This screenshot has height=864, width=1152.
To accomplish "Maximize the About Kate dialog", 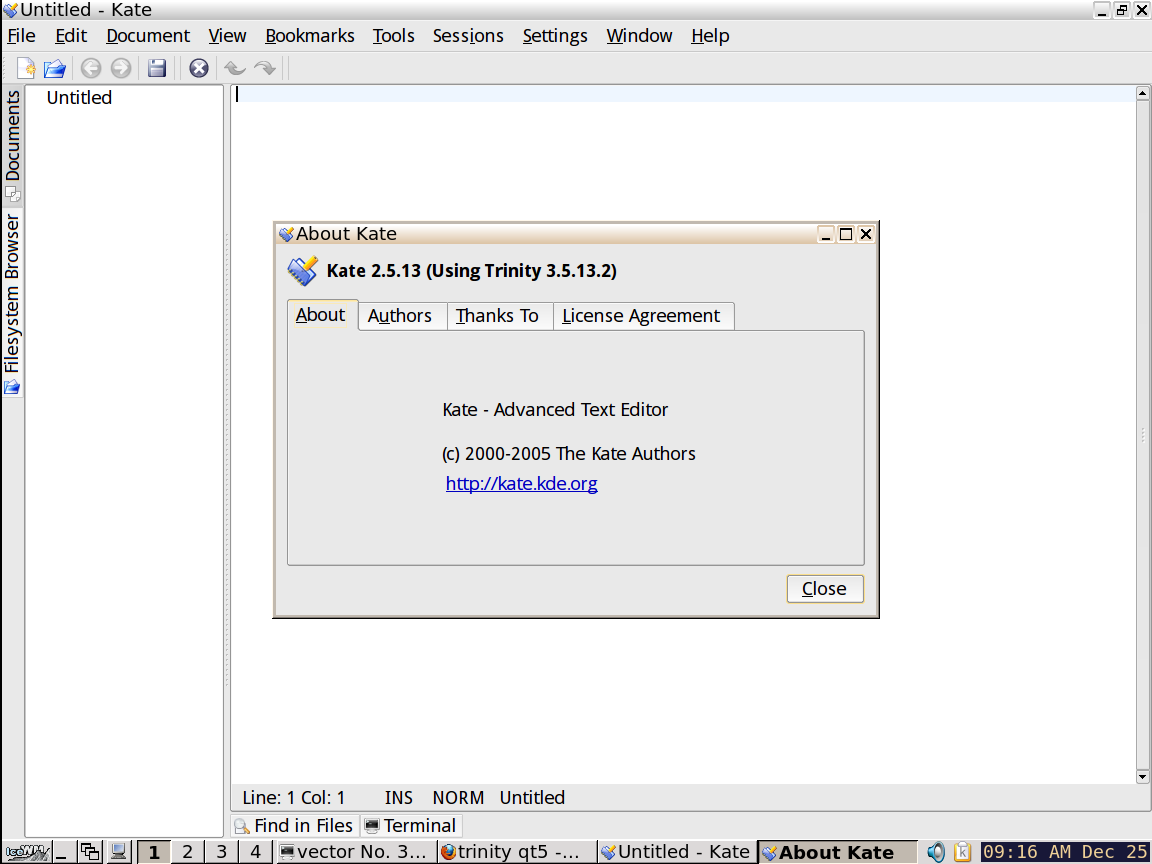I will coord(846,234).
